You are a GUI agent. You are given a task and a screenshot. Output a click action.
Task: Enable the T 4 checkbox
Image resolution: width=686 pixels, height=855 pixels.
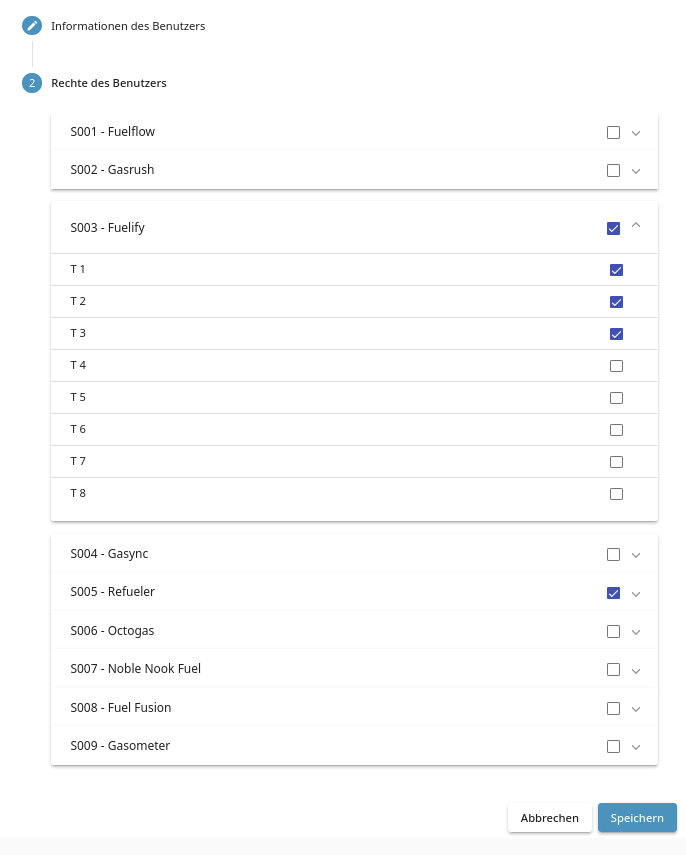(616, 366)
